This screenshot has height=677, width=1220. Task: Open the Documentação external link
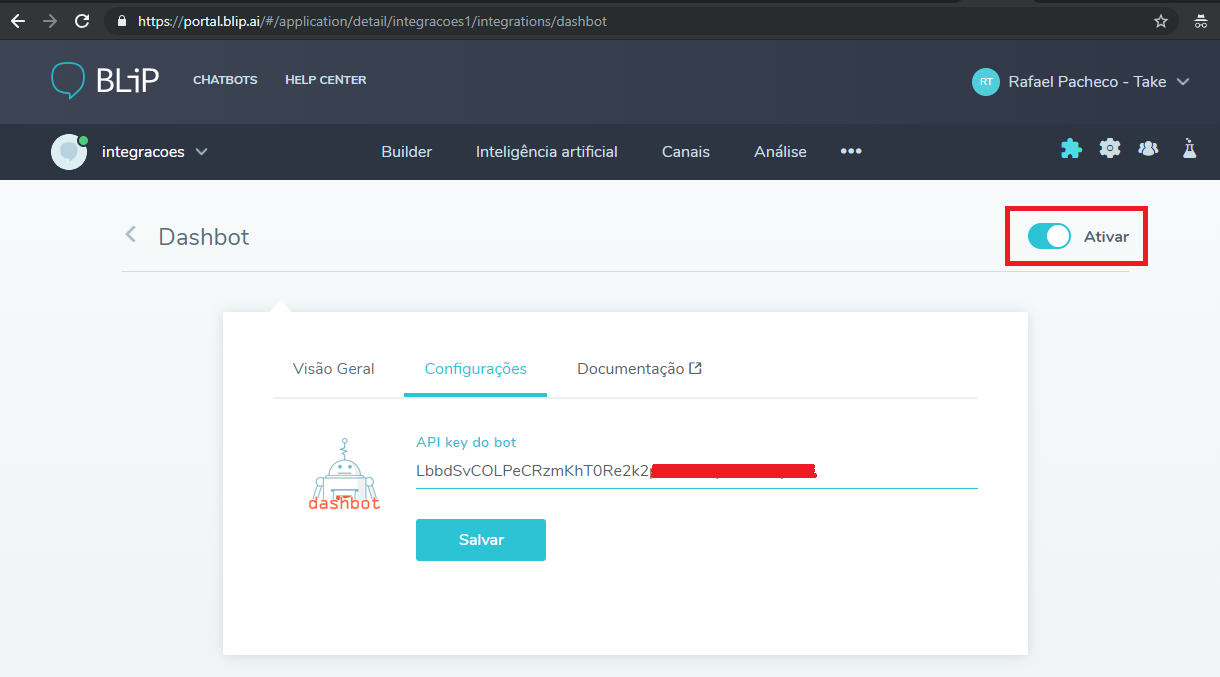(x=639, y=369)
